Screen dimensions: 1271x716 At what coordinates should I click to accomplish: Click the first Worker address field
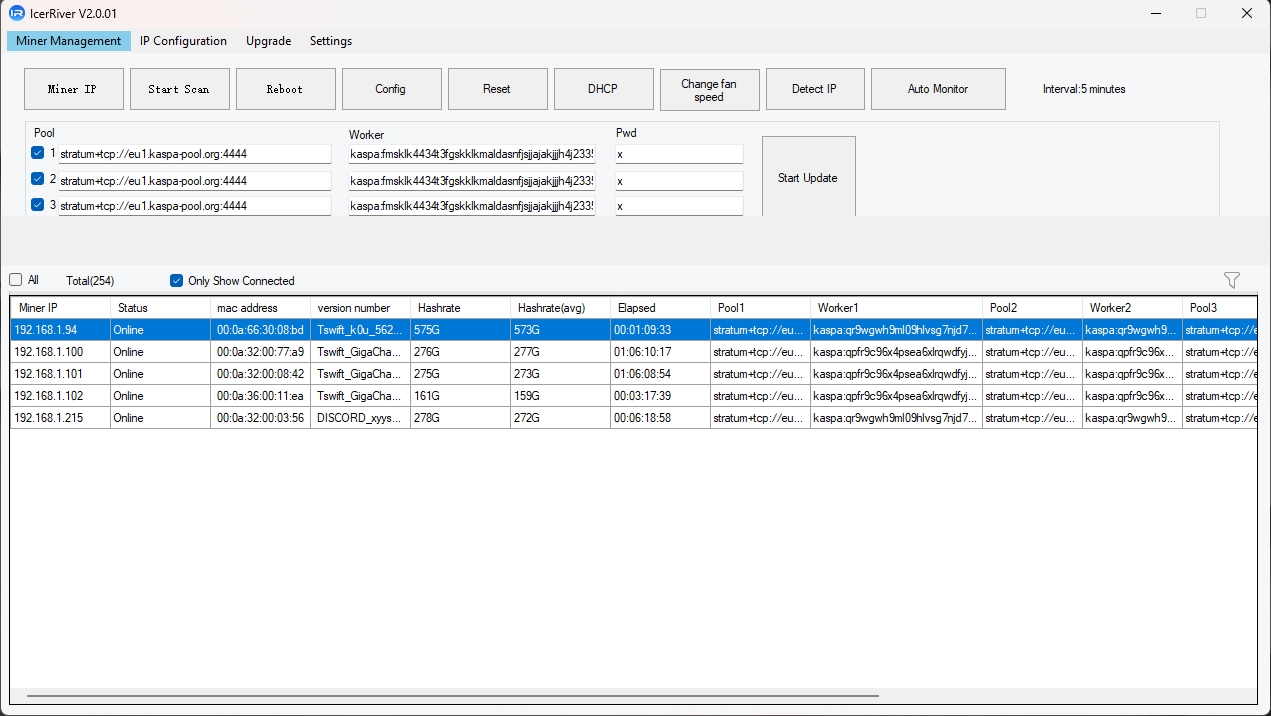pos(471,155)
